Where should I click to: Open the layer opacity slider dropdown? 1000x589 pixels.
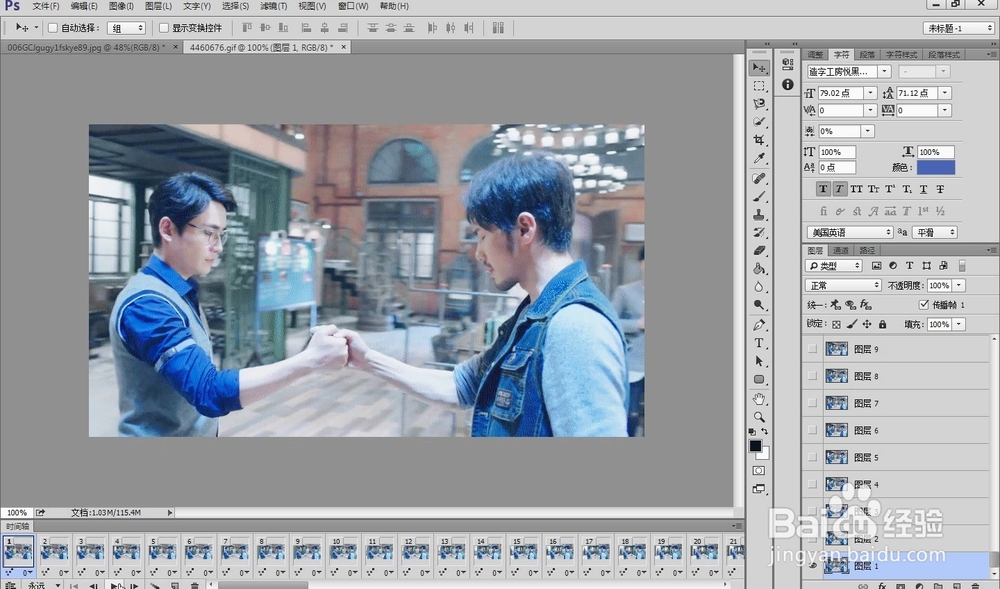point(959,286)
